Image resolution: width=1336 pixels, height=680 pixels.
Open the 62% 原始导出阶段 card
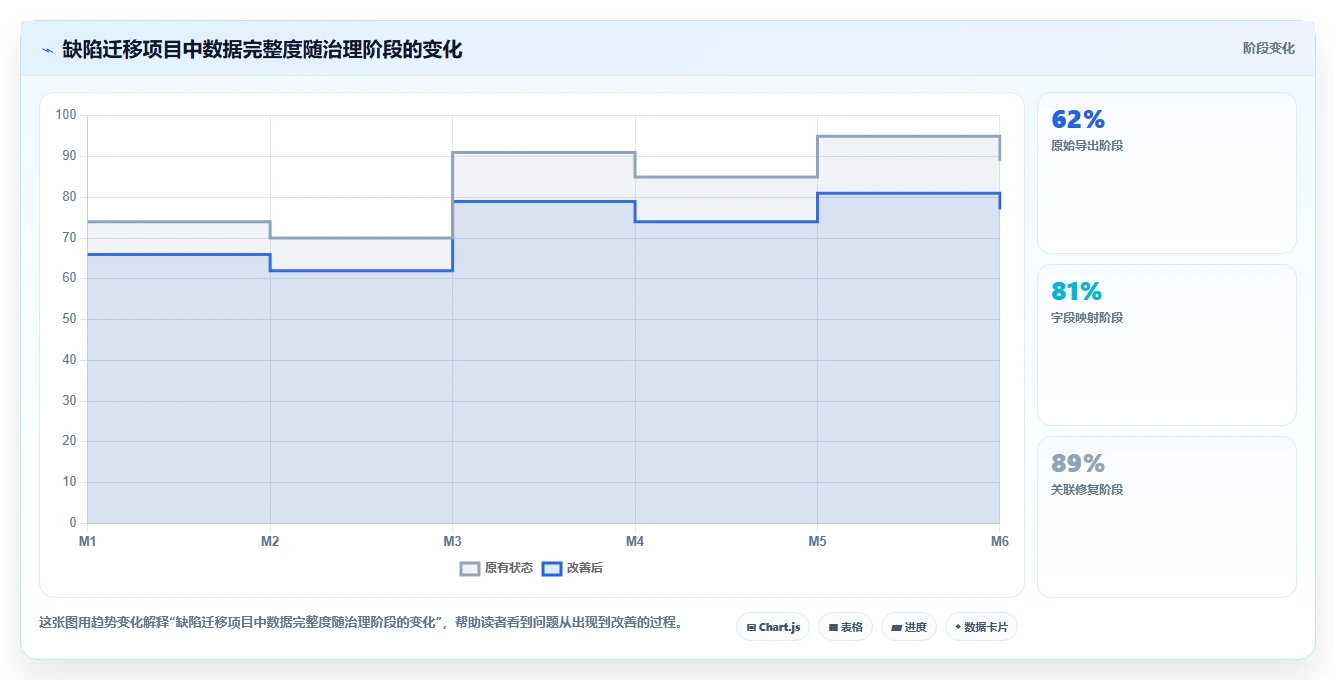click(1166, 173)
